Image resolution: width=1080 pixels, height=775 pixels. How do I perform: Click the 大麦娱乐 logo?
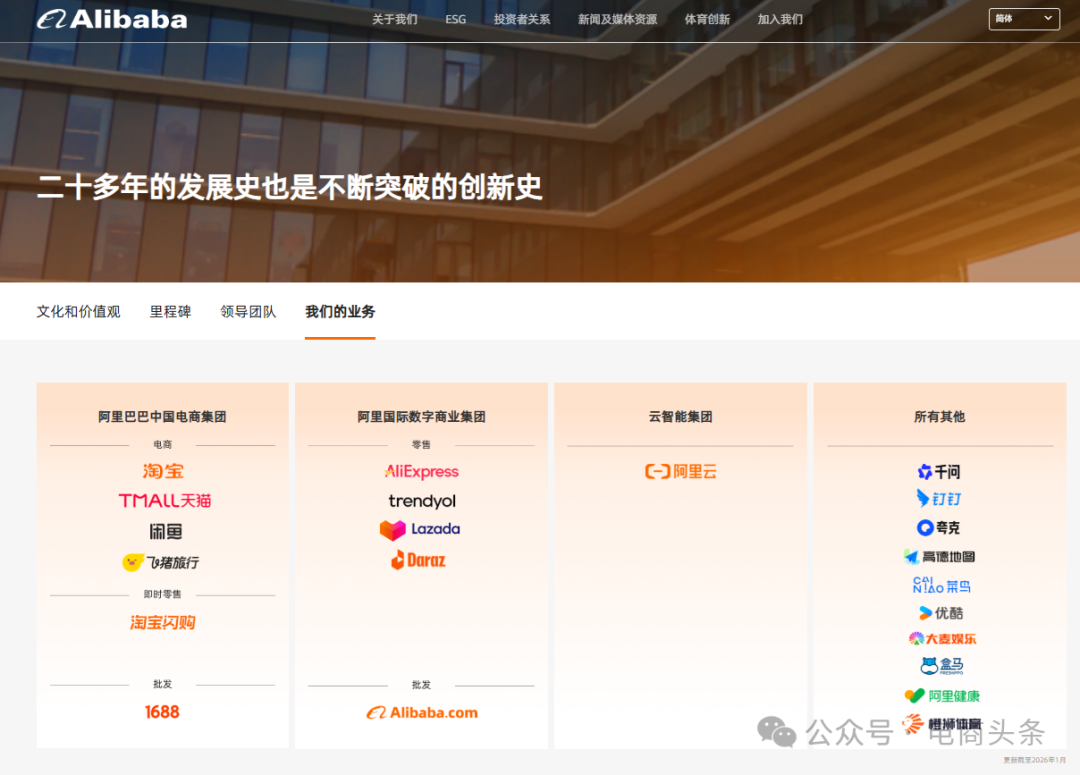coord(942,639)
